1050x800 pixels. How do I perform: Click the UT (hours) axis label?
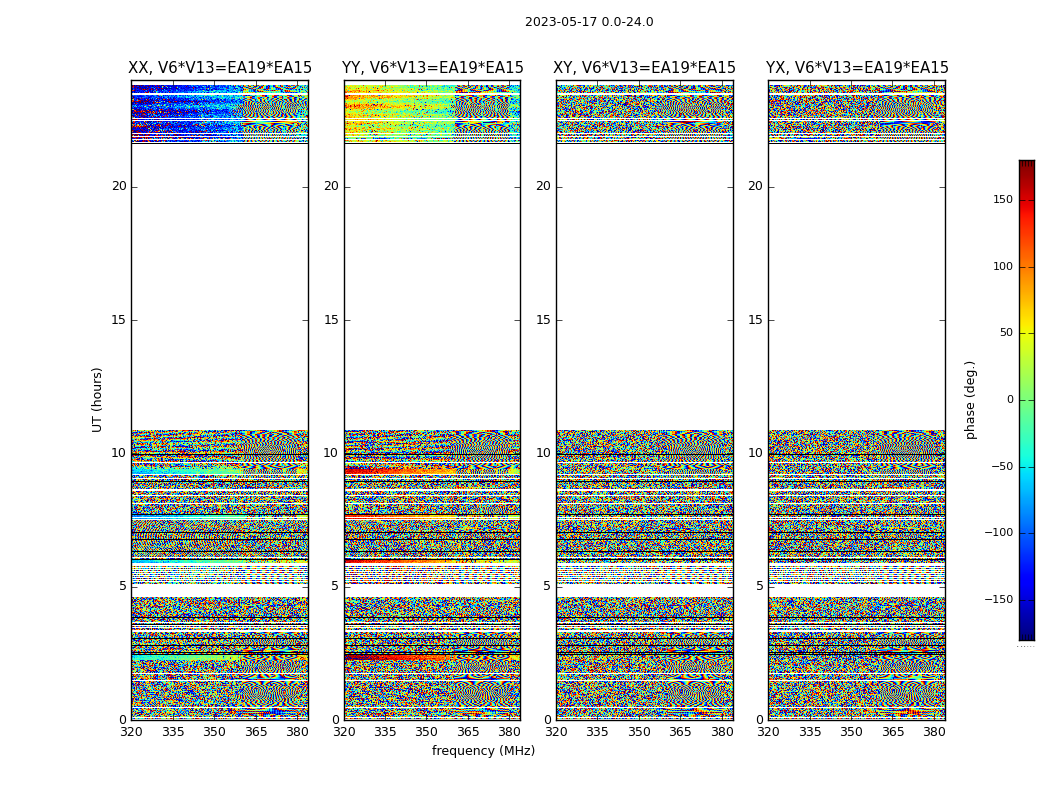[97, 400]
